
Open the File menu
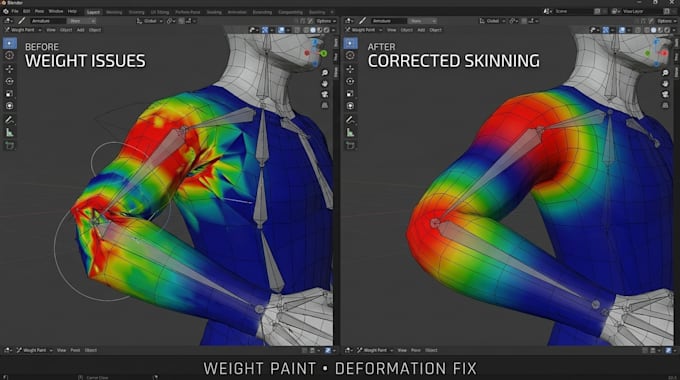coord(15,11)
